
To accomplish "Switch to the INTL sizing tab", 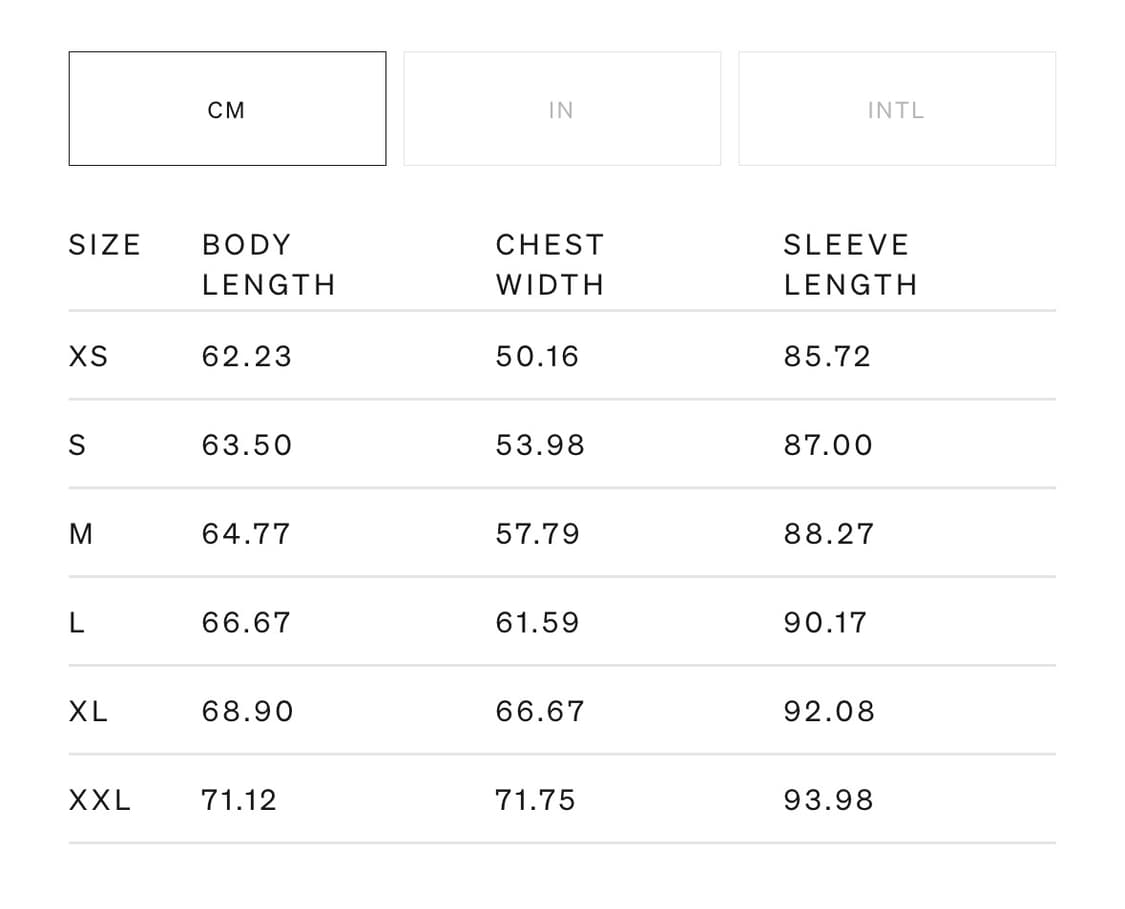I will (896, 109).
